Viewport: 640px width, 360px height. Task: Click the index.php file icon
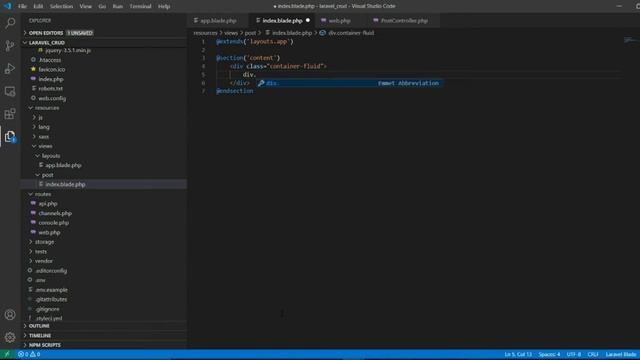[x=33, y=79]
